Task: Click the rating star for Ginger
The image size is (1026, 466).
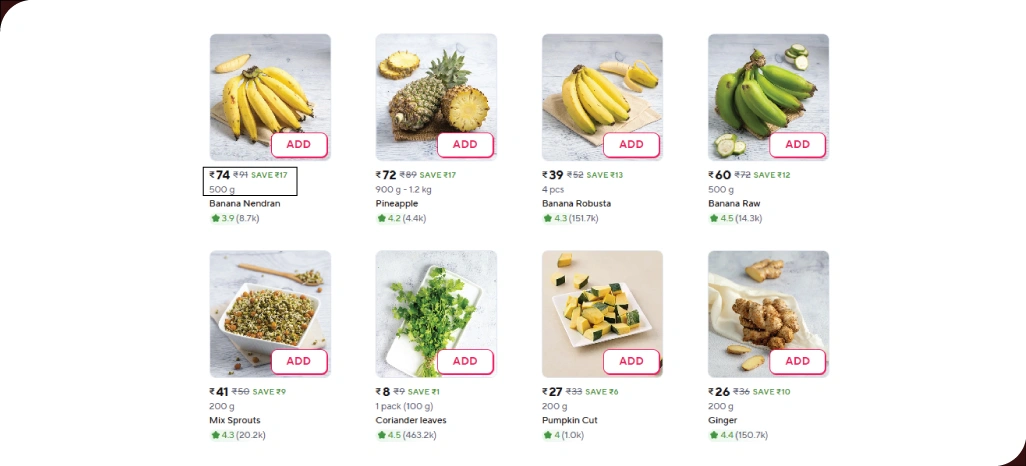Action: click(x=713, y=435)
